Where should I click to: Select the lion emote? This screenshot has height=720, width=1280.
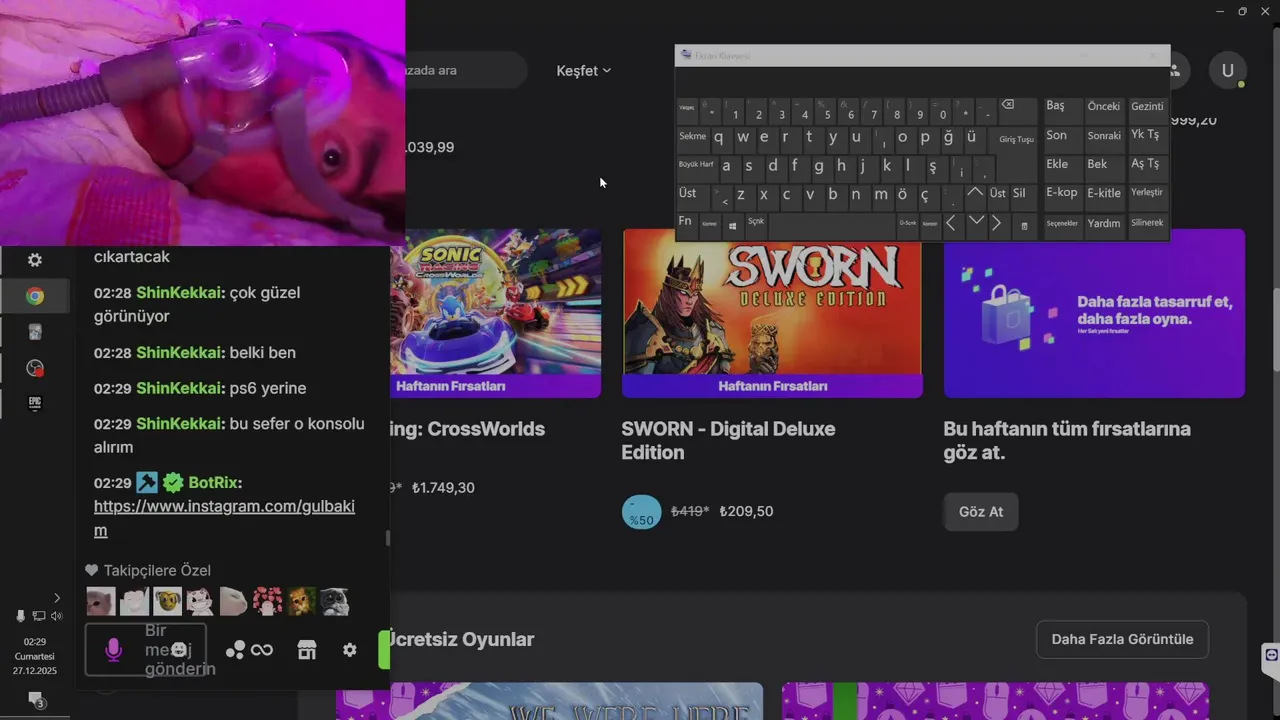point(301,601)
